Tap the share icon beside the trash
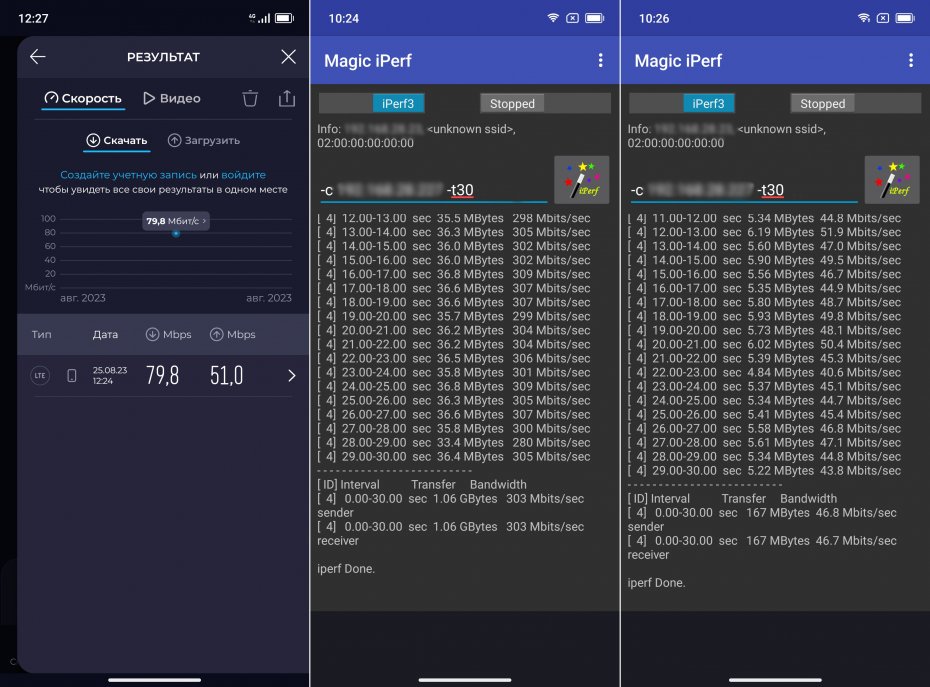 coord(287,98)
